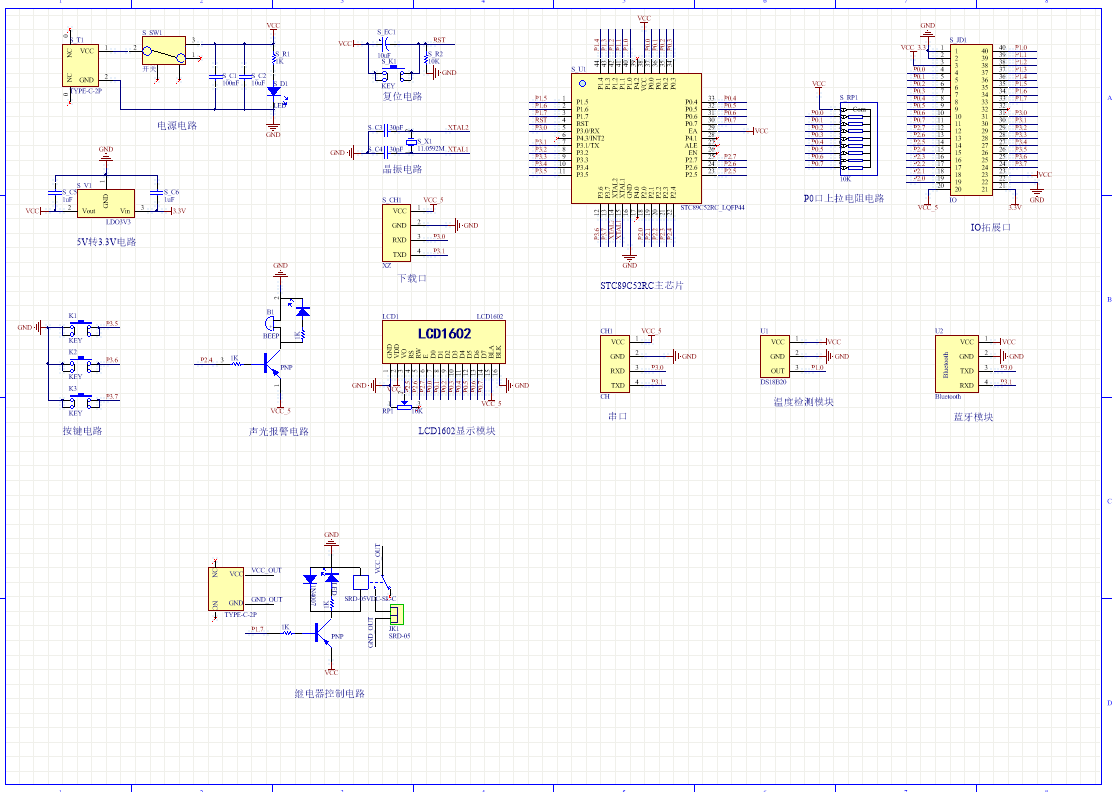Select the S_JD1 IO expansion header
Screen dimensions: 1112x792
970,118
